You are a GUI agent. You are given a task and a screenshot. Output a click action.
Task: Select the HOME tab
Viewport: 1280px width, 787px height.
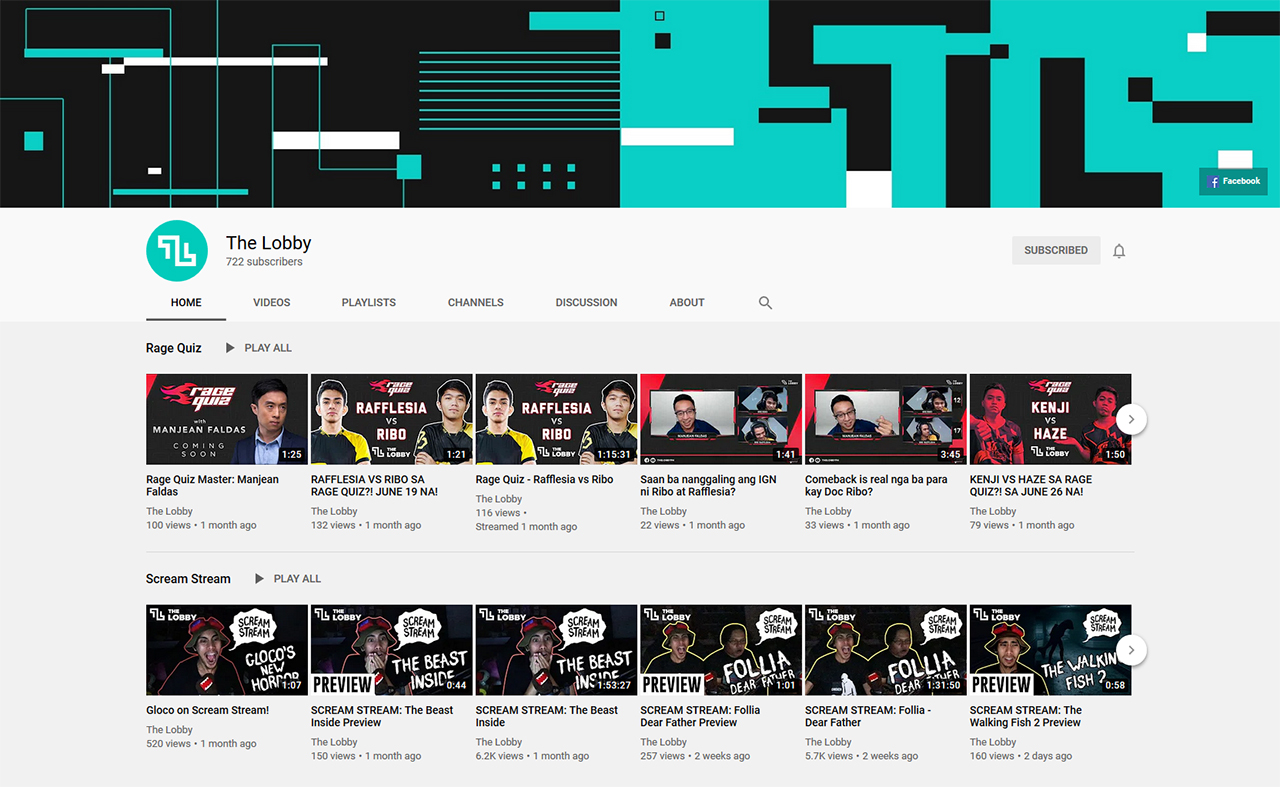click(186, 302)
